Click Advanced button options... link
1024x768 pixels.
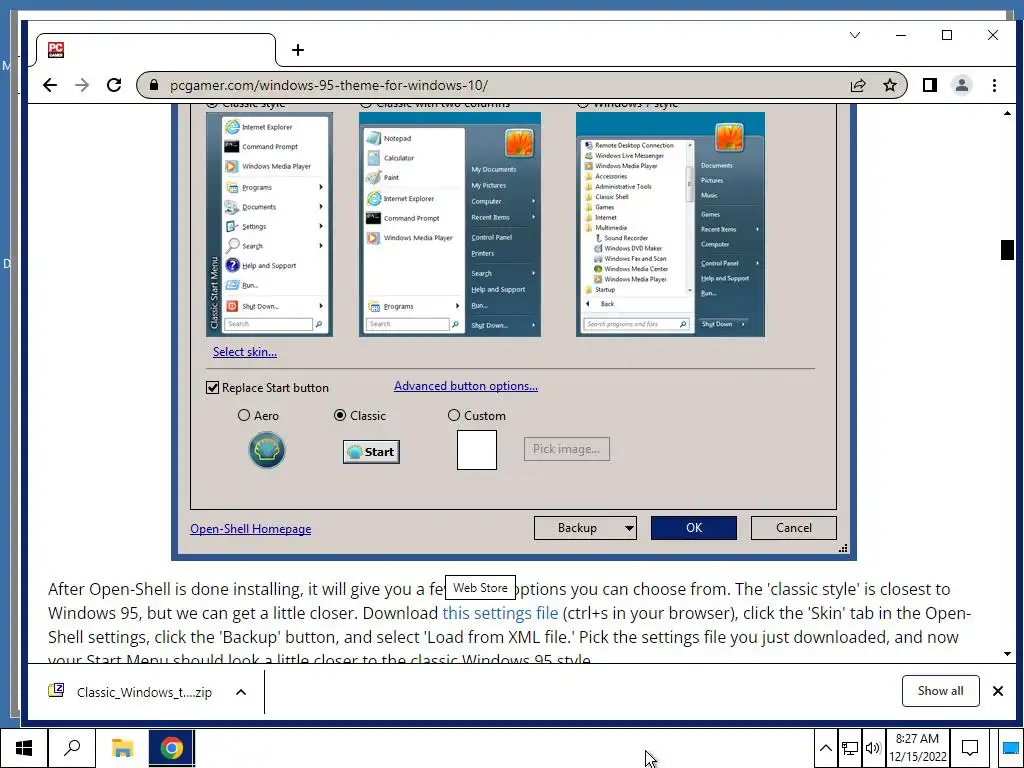coord(466,386)
